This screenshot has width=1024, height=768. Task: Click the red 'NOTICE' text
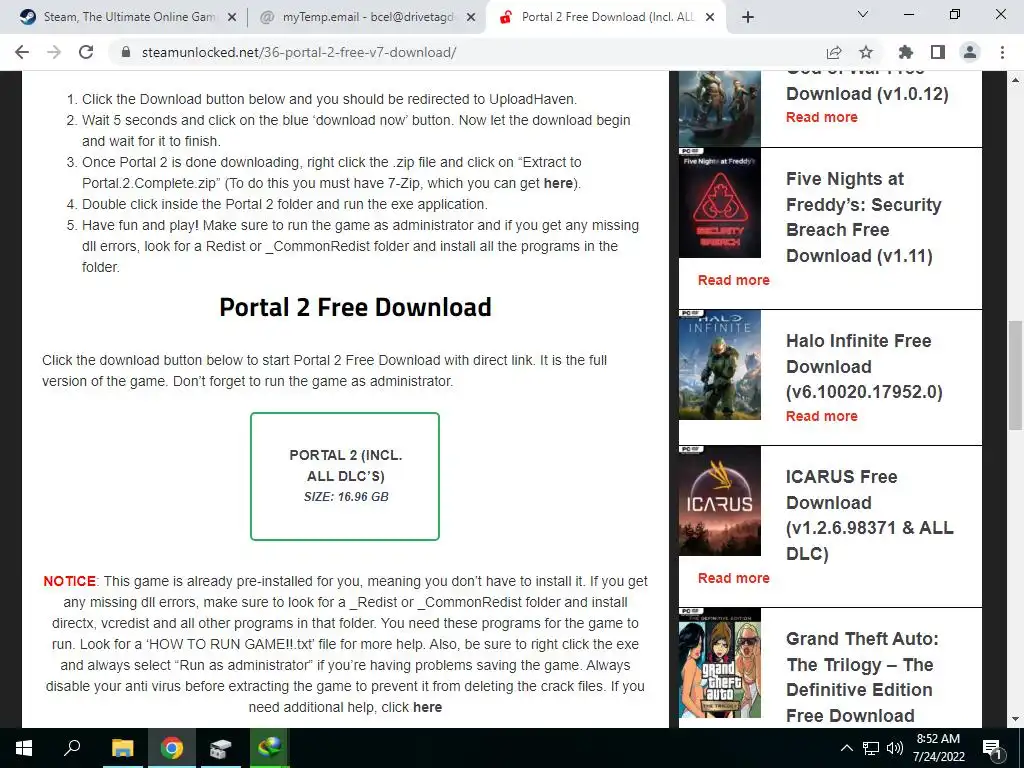[x=70, y=581]
